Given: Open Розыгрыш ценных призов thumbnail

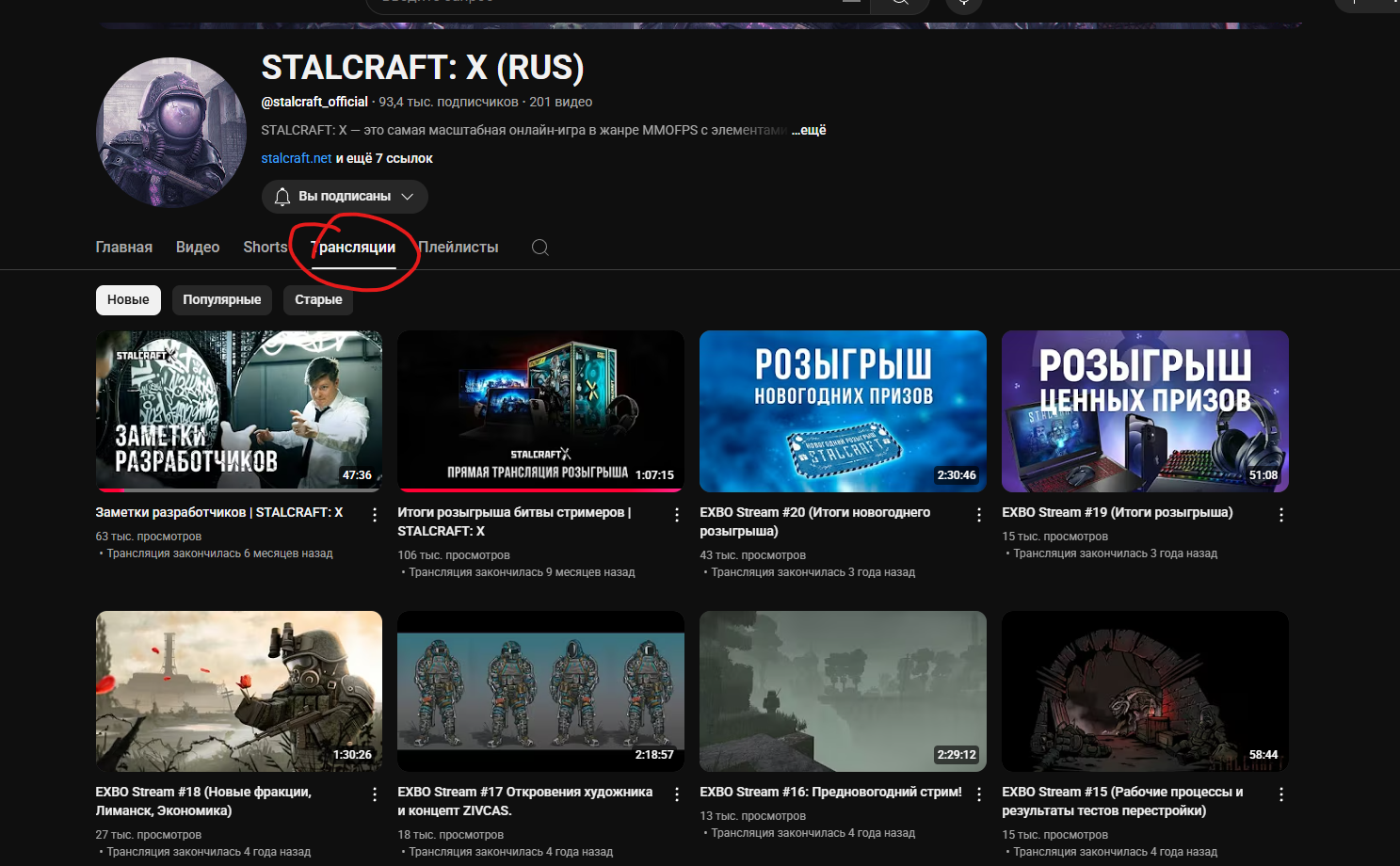Looking at the screenshot, I should (1145, 411).
